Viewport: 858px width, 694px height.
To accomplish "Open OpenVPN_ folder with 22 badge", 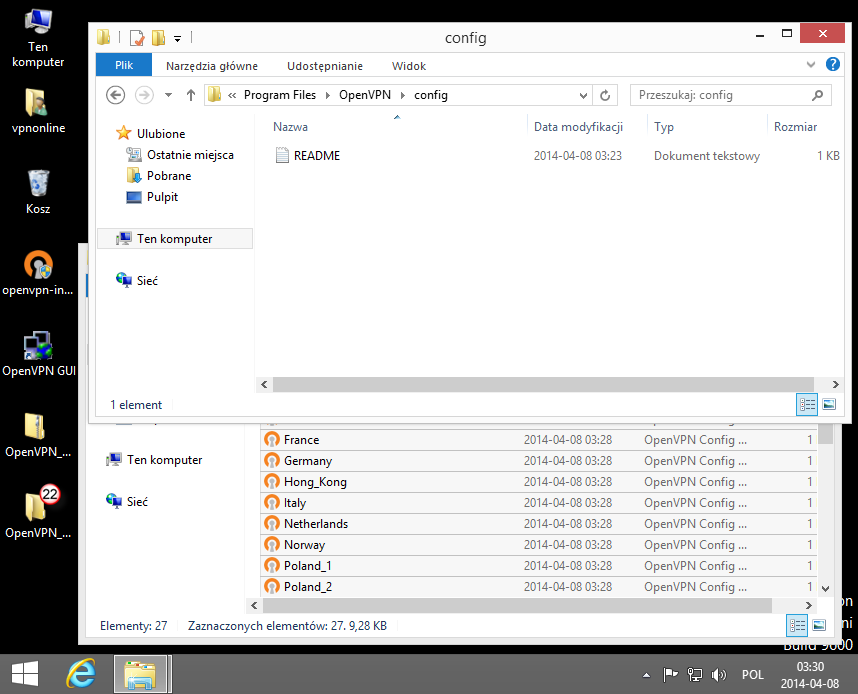I will (38, 513).
